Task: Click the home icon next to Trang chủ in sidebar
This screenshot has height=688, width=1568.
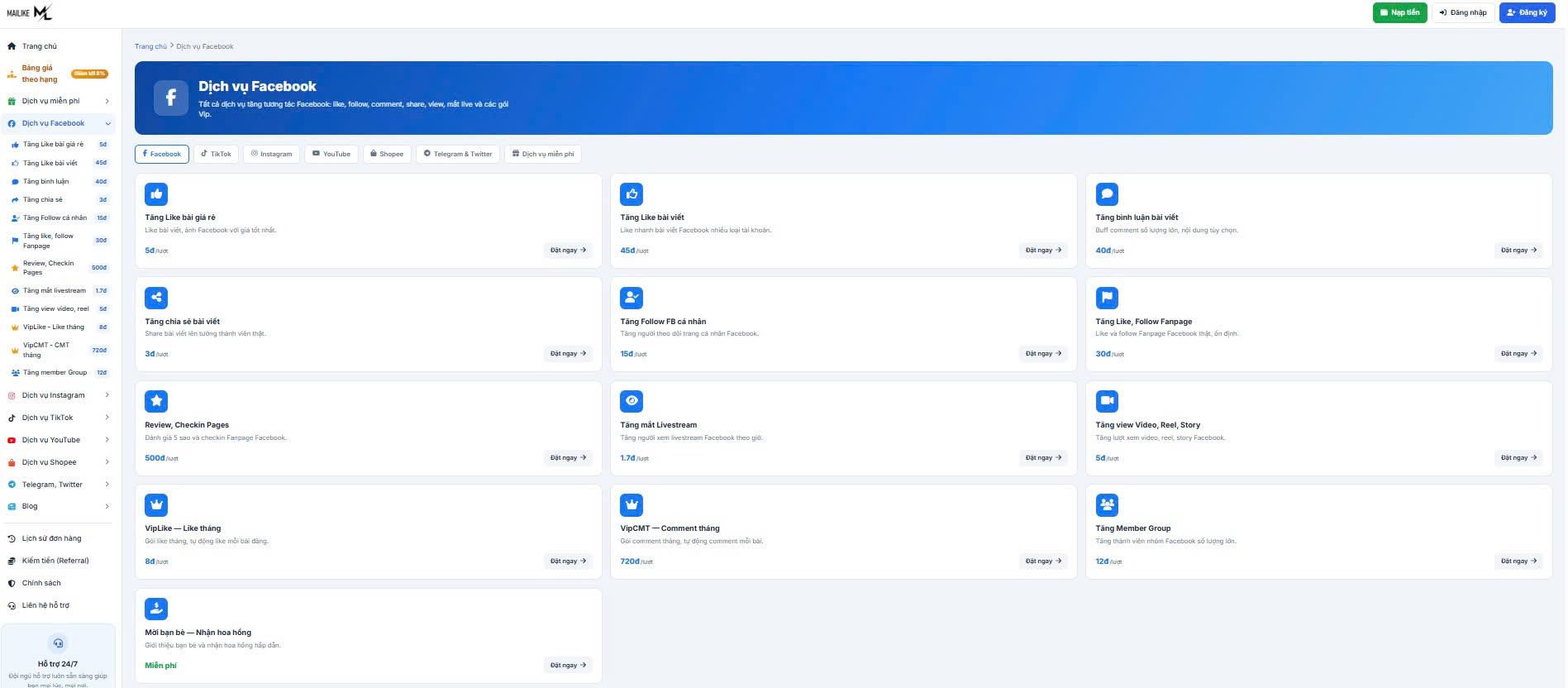Action: point(12,46)
